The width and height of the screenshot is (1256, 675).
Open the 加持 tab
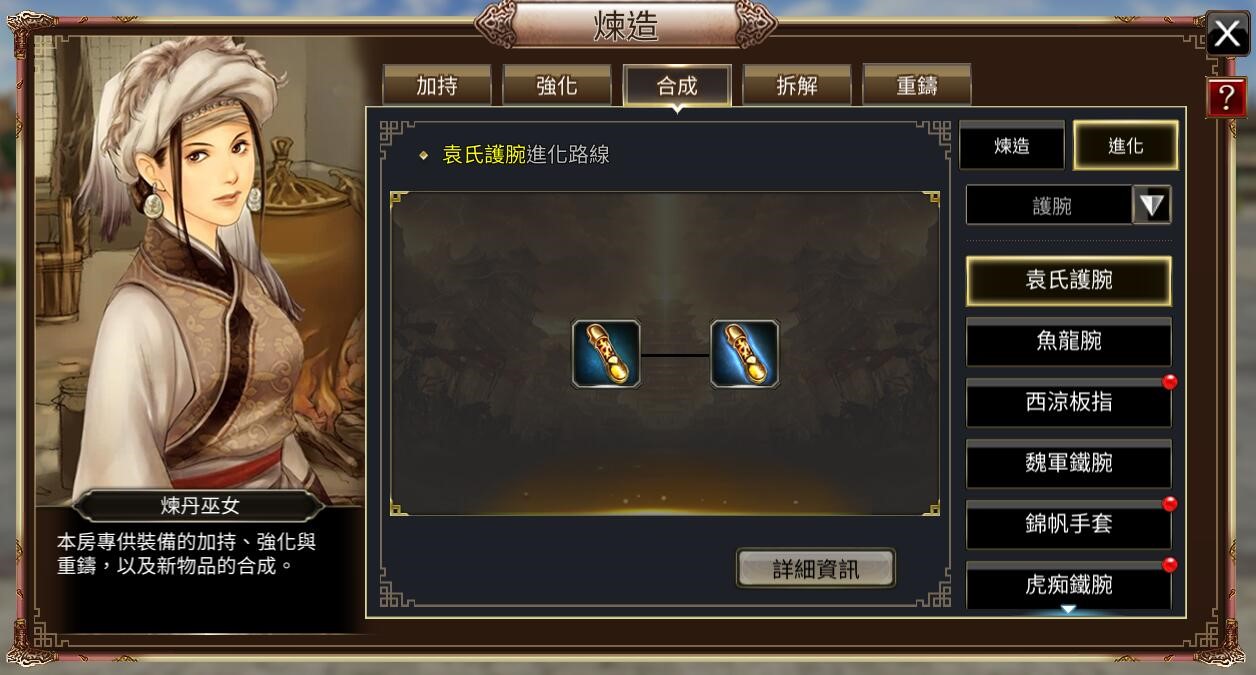click(x=437, y=86)
